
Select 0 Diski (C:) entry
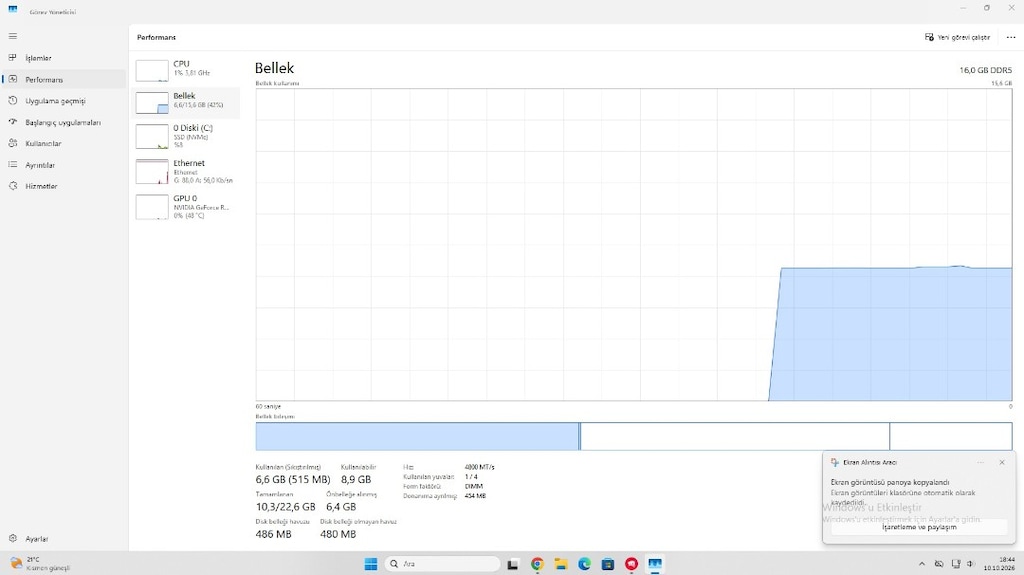pyautogui.click(x=185, y=137)
